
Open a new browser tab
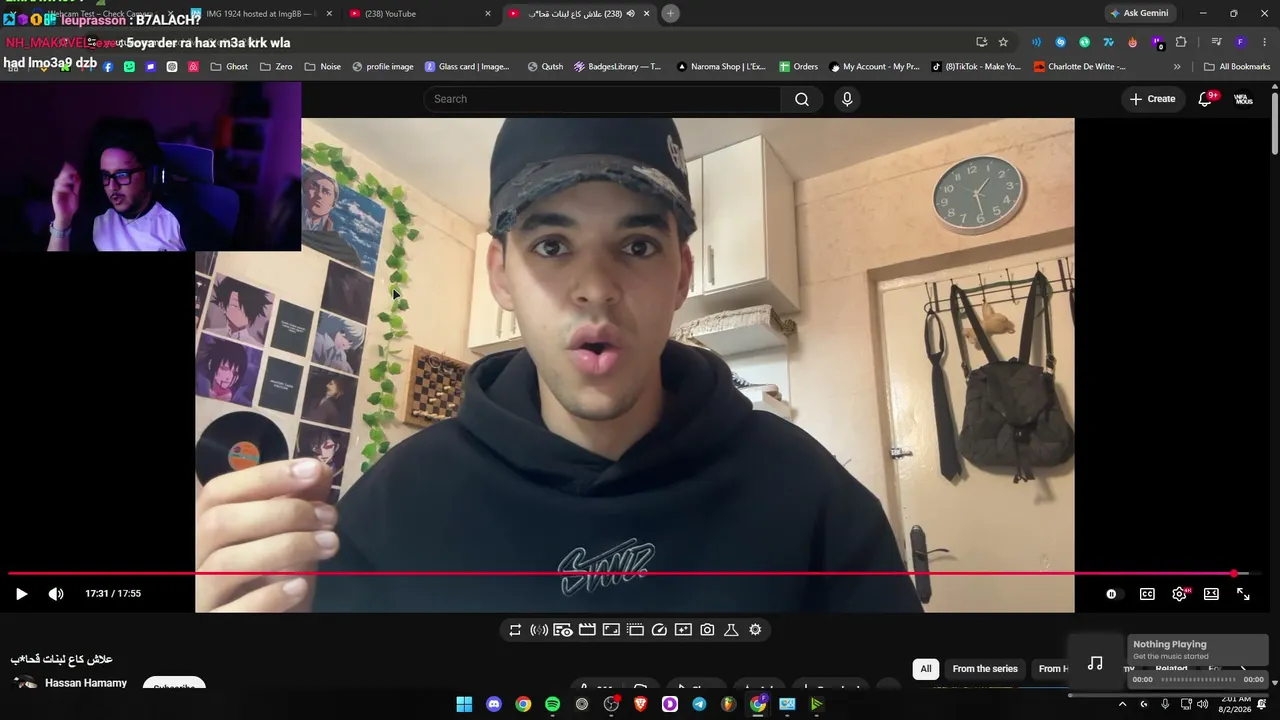(671, 13)
